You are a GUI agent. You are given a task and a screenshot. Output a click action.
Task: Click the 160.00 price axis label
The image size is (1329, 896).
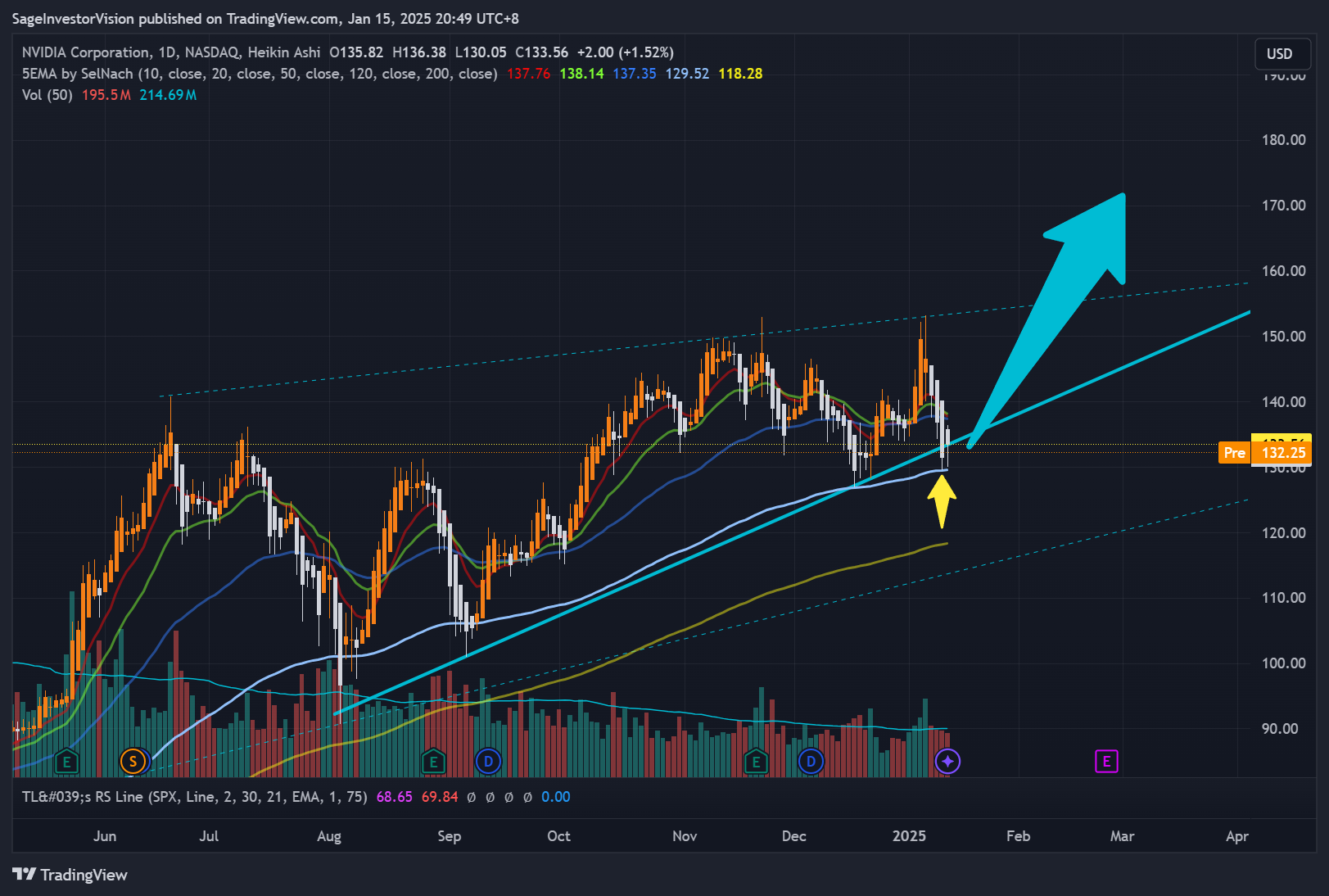[1283, 271]
